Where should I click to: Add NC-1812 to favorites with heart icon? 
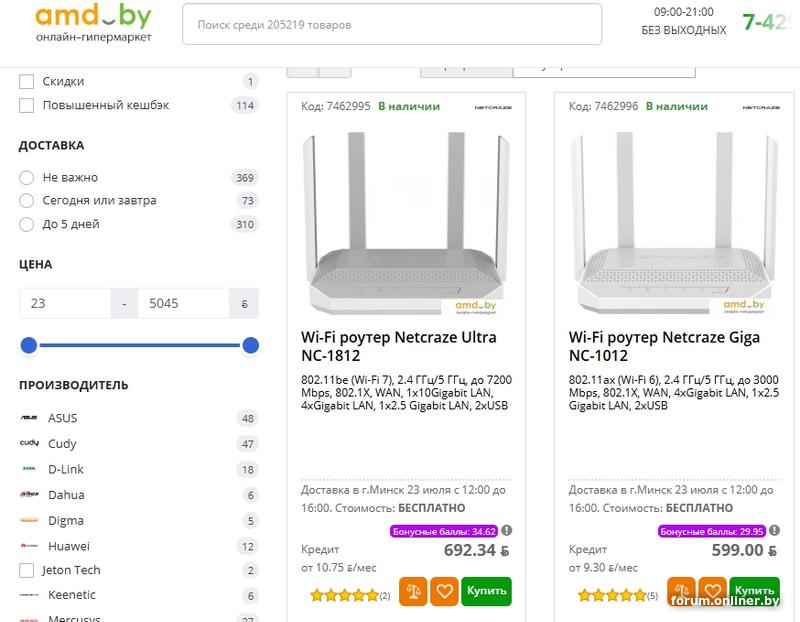[444, 591]
